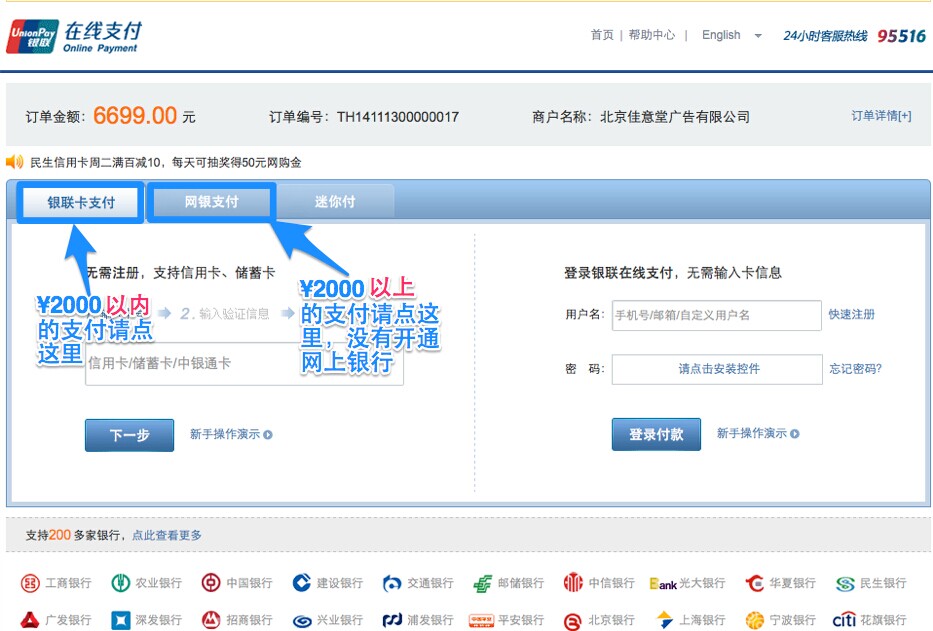Screen dimensions: 933x631
Task: Select the 交通银行 bank icon
Action: click(392, 583)
